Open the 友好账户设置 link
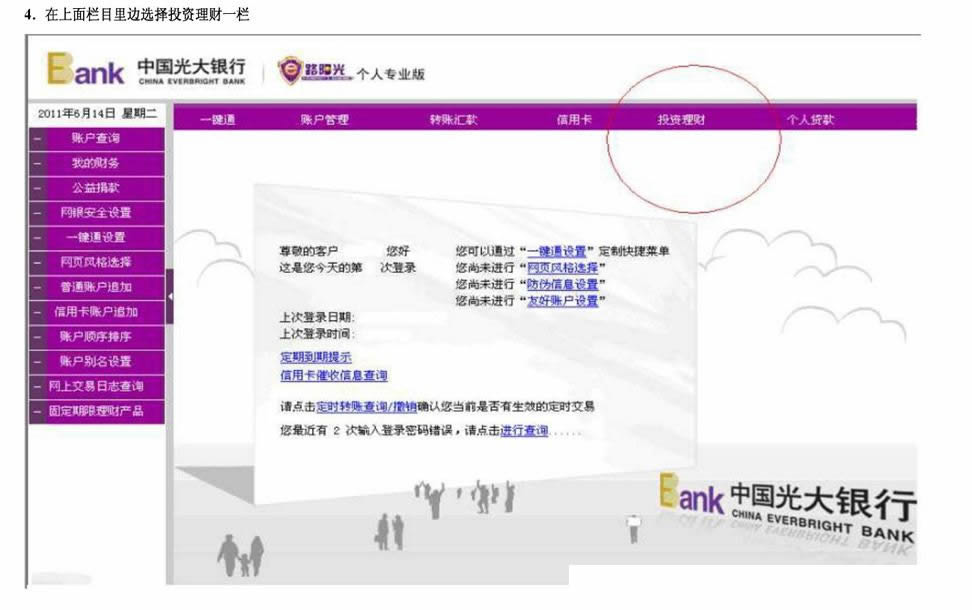Viewport: 972px width, 610px height. pos(563,301)
